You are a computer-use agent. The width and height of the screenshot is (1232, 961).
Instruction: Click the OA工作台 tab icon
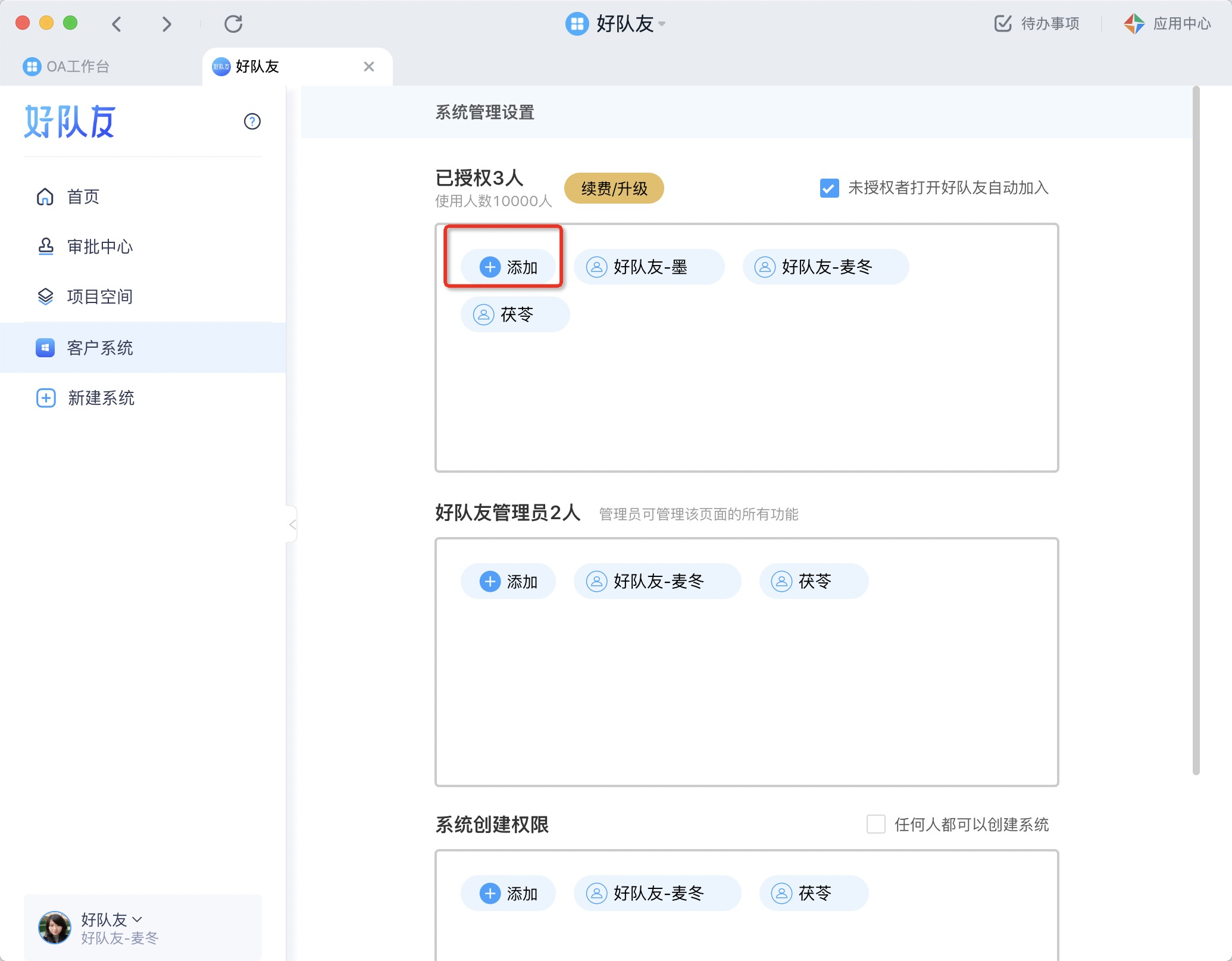tap(32, 67)
